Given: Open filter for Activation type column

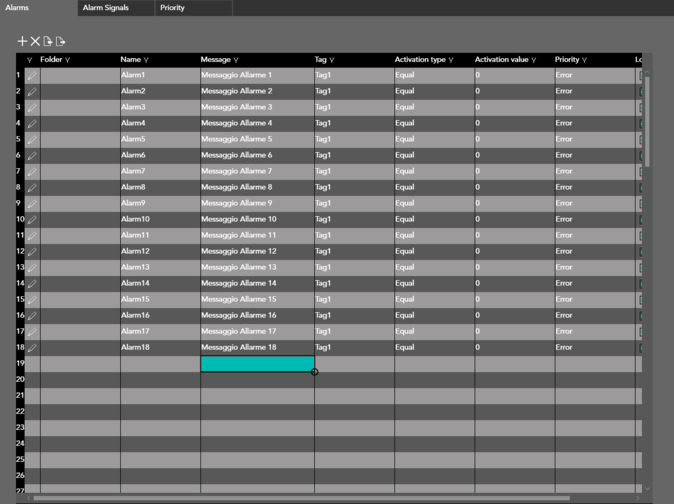Looking at the screenshot, I should pyautogui.click(x=451, y=60).
